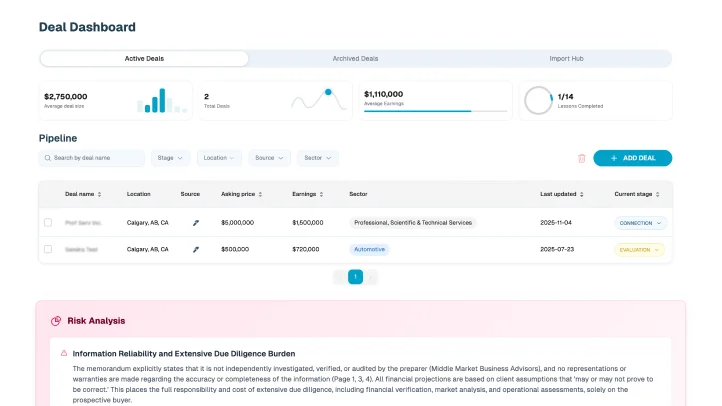This screenshot has height=406, width=722.
Task: Select the Automotive sector tag
Action: point(369,249)
